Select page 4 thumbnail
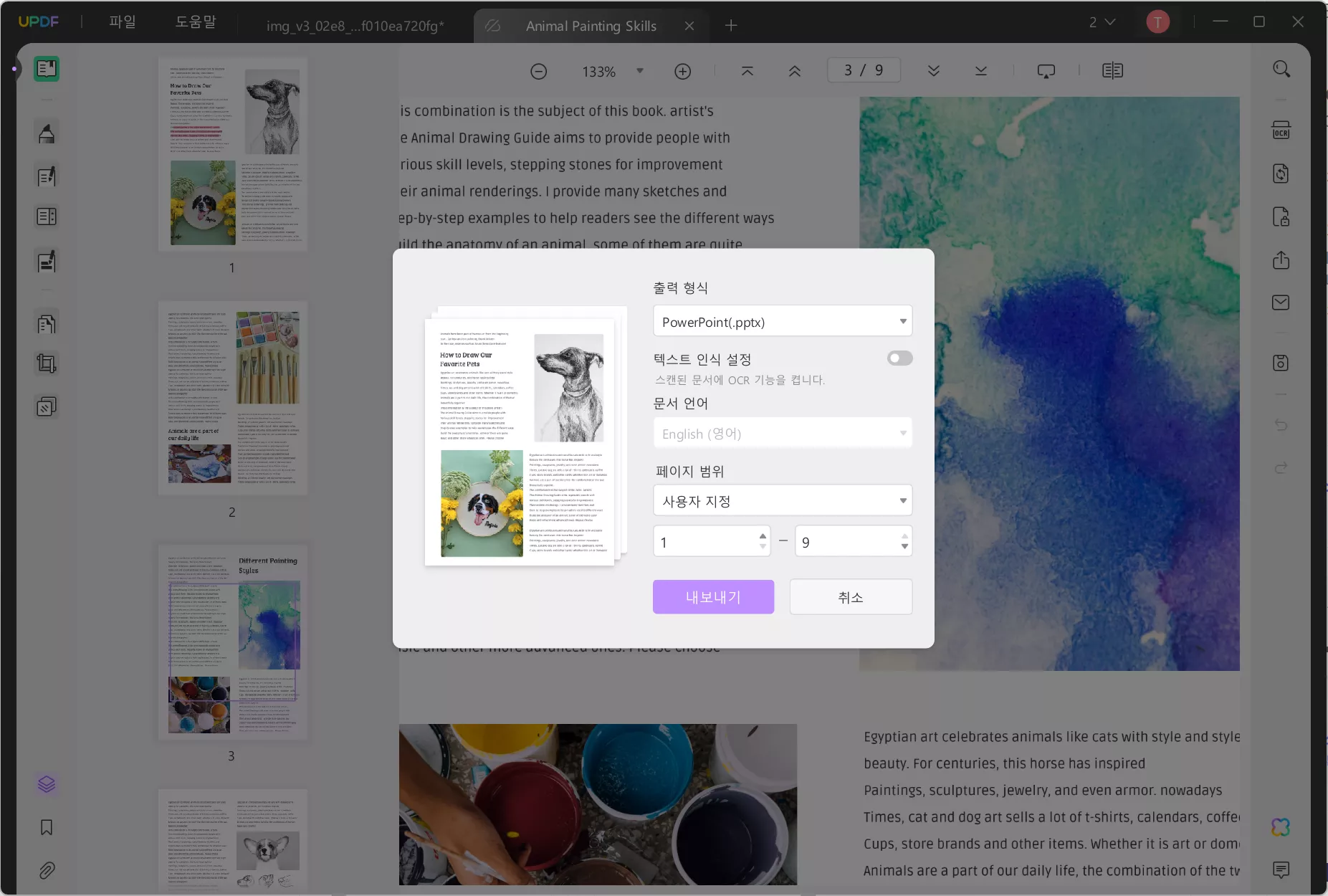Viewport: 1328px width, 896px height. [233, 840]
